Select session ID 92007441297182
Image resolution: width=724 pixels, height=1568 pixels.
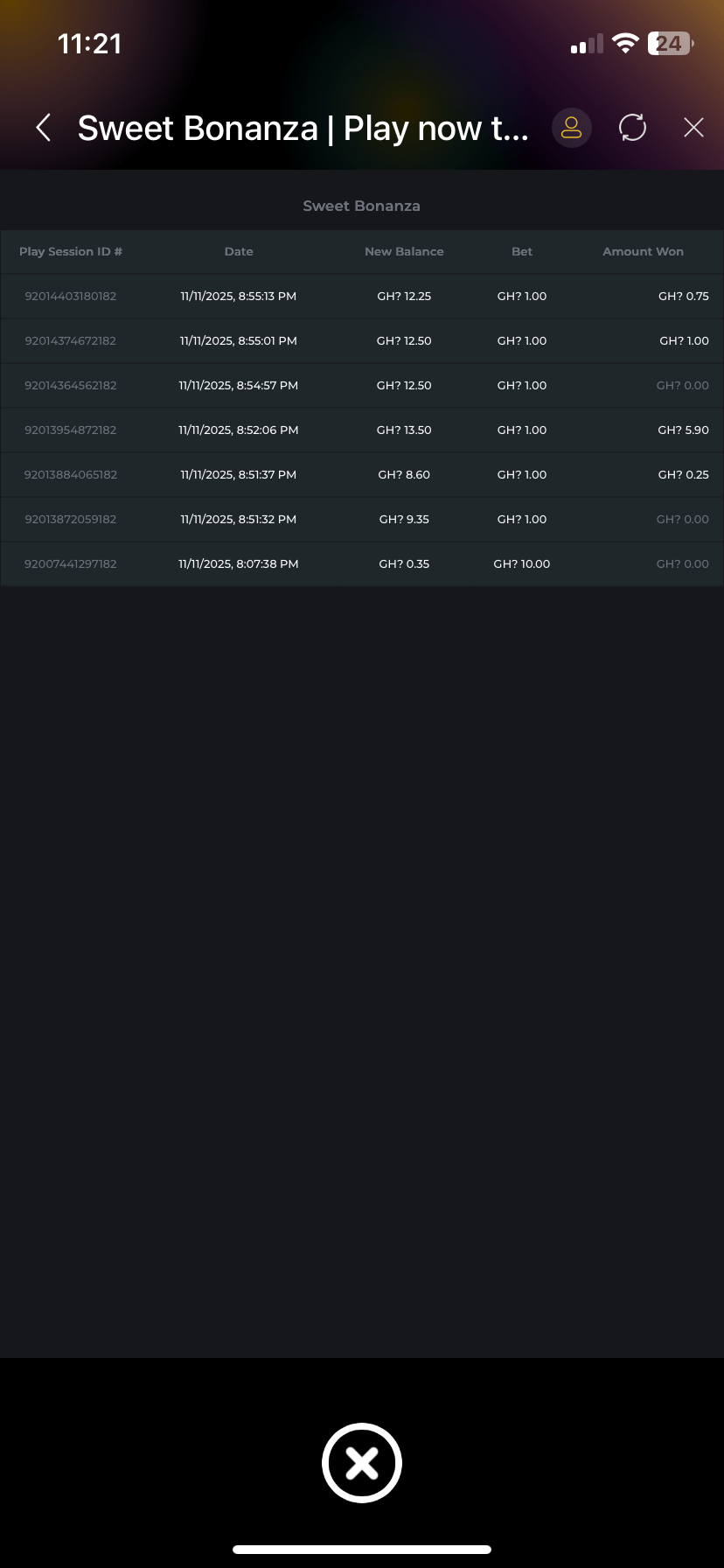[x=71, y=563]
